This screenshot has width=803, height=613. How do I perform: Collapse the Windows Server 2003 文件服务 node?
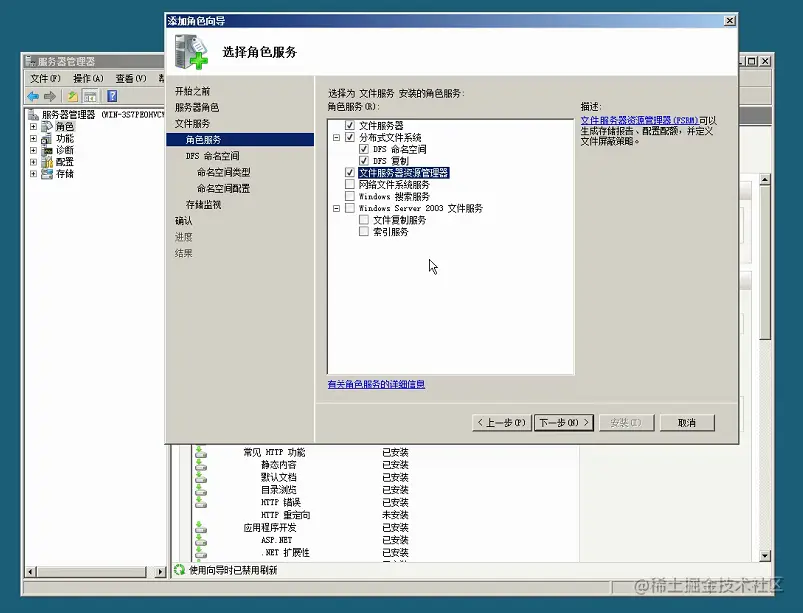(x=336, y=208)
